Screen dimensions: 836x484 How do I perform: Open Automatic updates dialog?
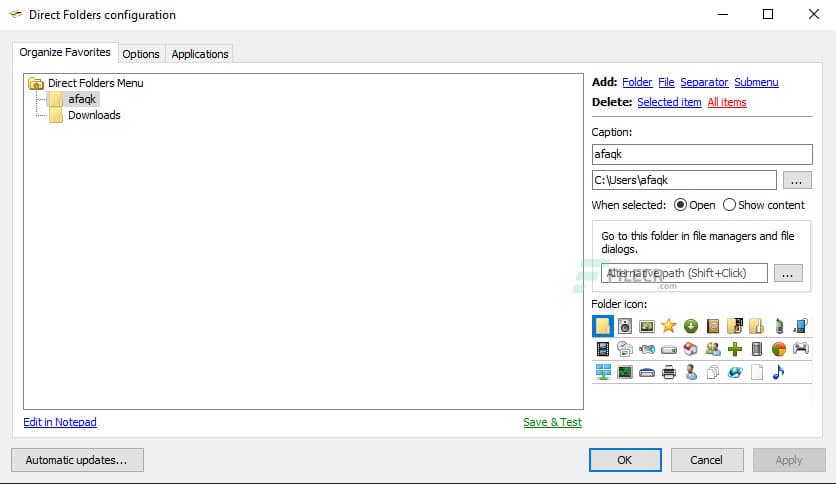point(77,460)
